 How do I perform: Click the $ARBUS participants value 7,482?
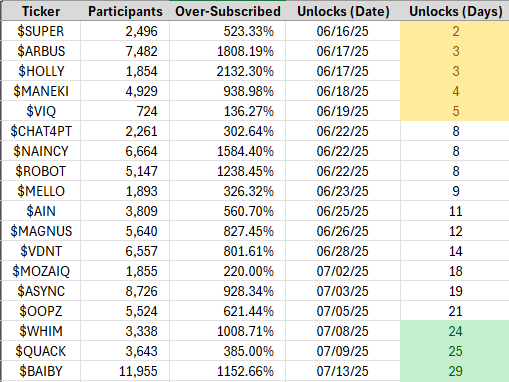tap(125, 51)
